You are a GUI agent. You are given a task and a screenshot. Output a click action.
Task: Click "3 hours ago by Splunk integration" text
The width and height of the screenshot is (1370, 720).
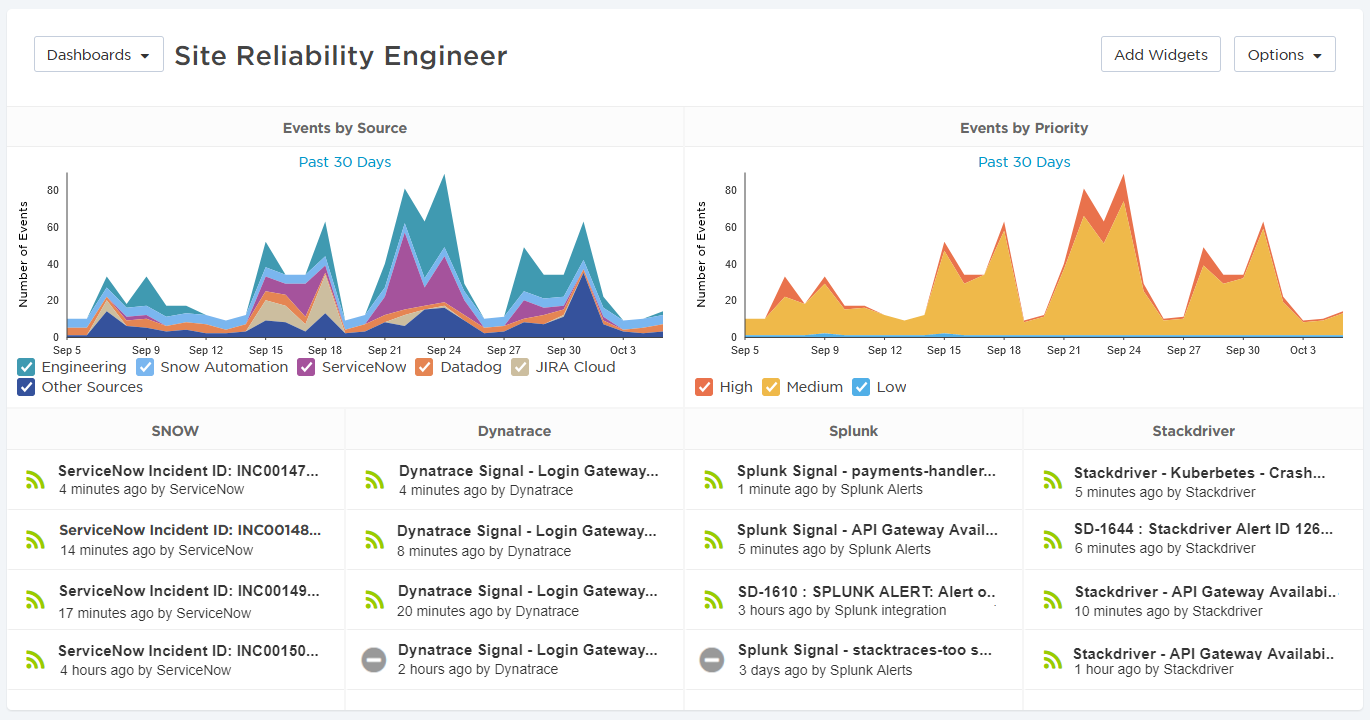click(842, 610)
